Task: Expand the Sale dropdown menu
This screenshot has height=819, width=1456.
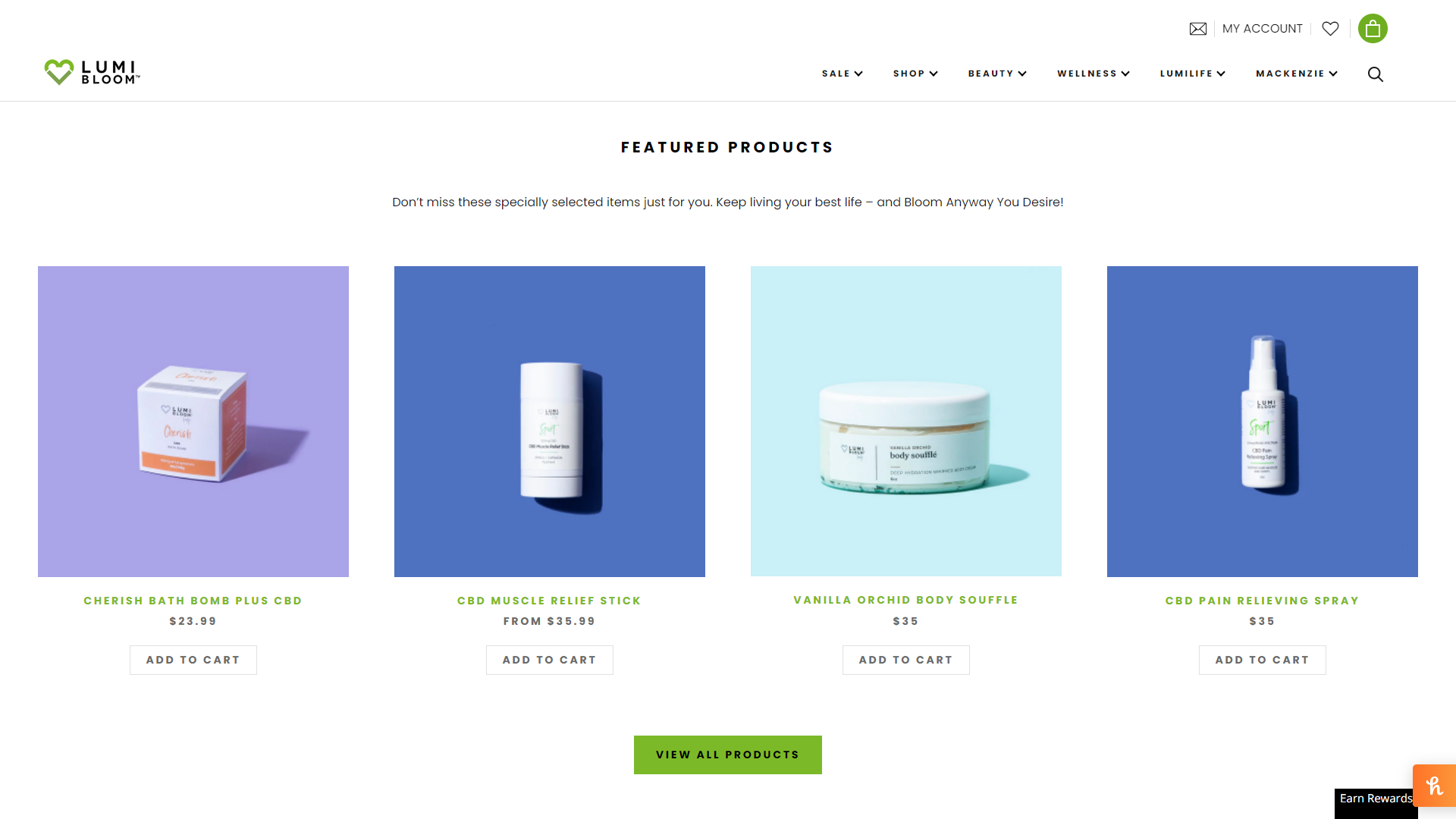Action: (843, 74)
